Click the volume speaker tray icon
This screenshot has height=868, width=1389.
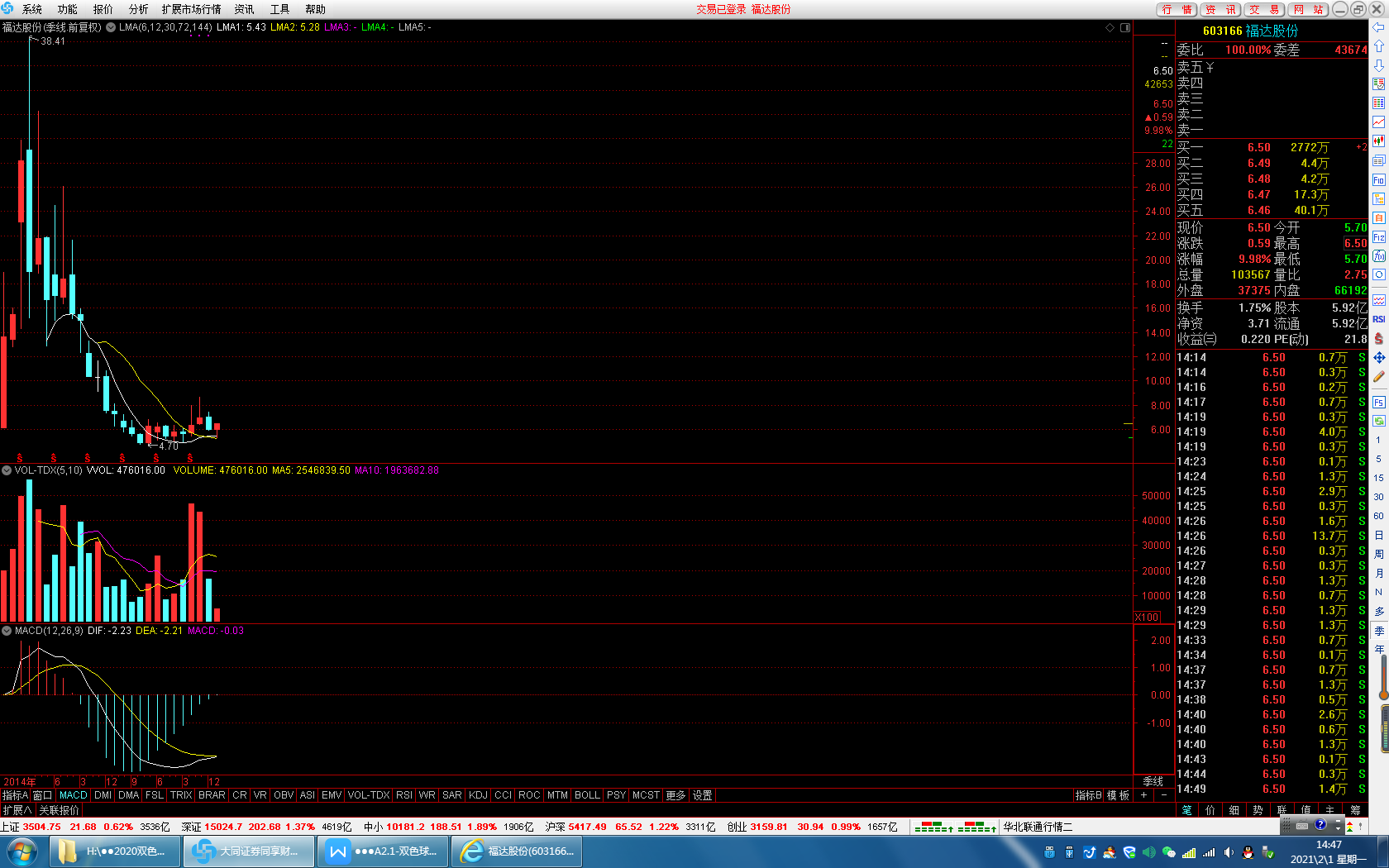(1229, 852)
